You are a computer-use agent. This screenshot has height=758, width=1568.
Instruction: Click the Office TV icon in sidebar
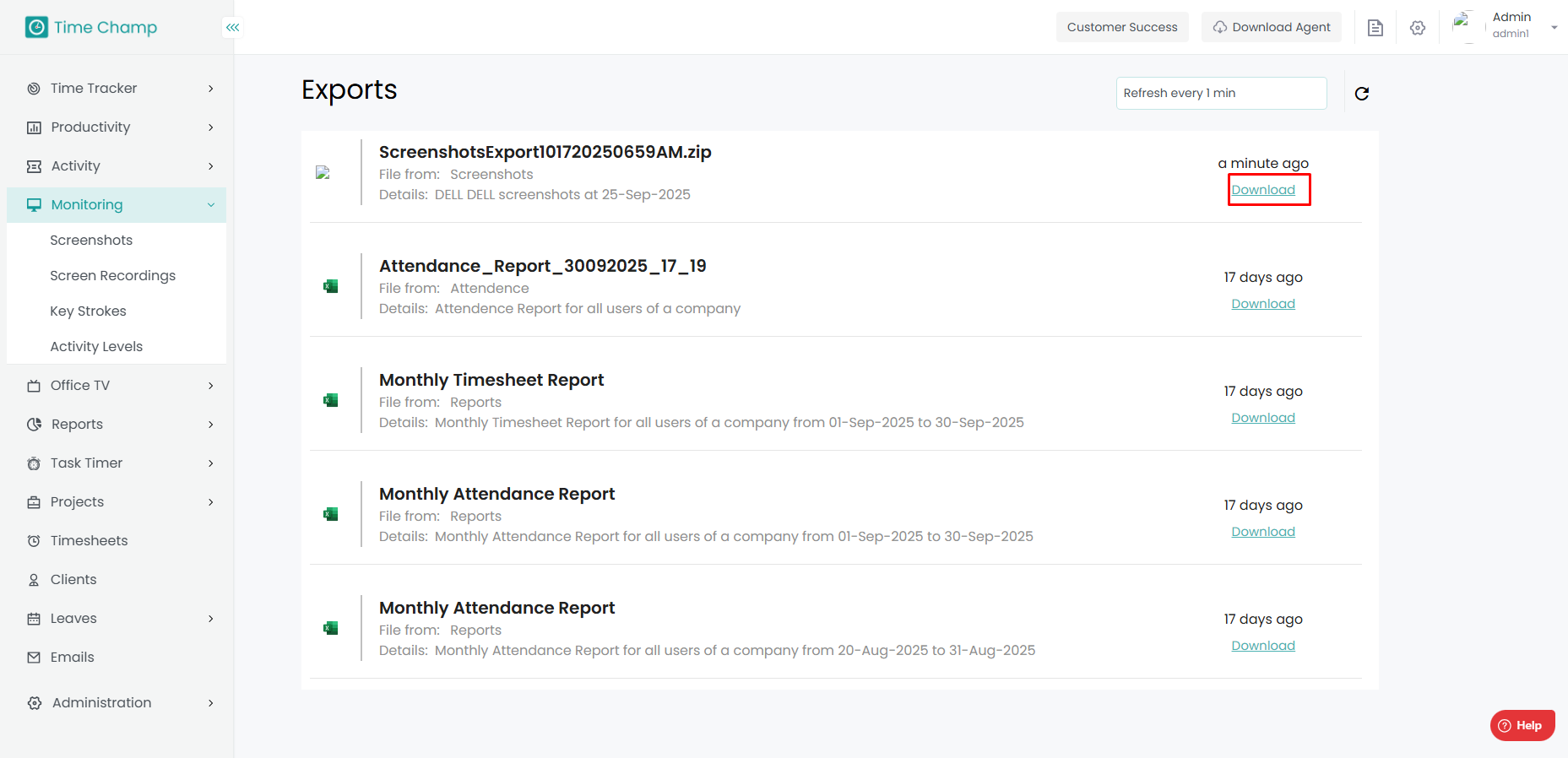34,386
